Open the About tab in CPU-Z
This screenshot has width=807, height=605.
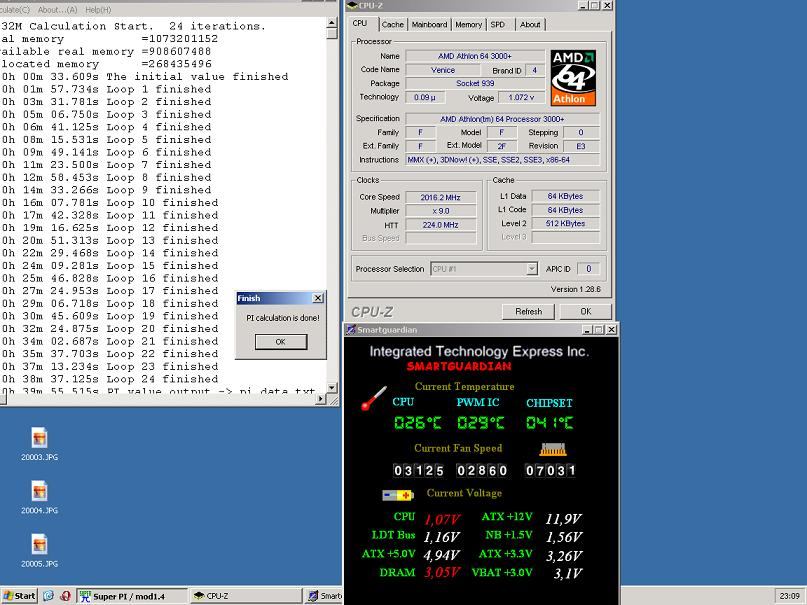(x=530, y=24)
